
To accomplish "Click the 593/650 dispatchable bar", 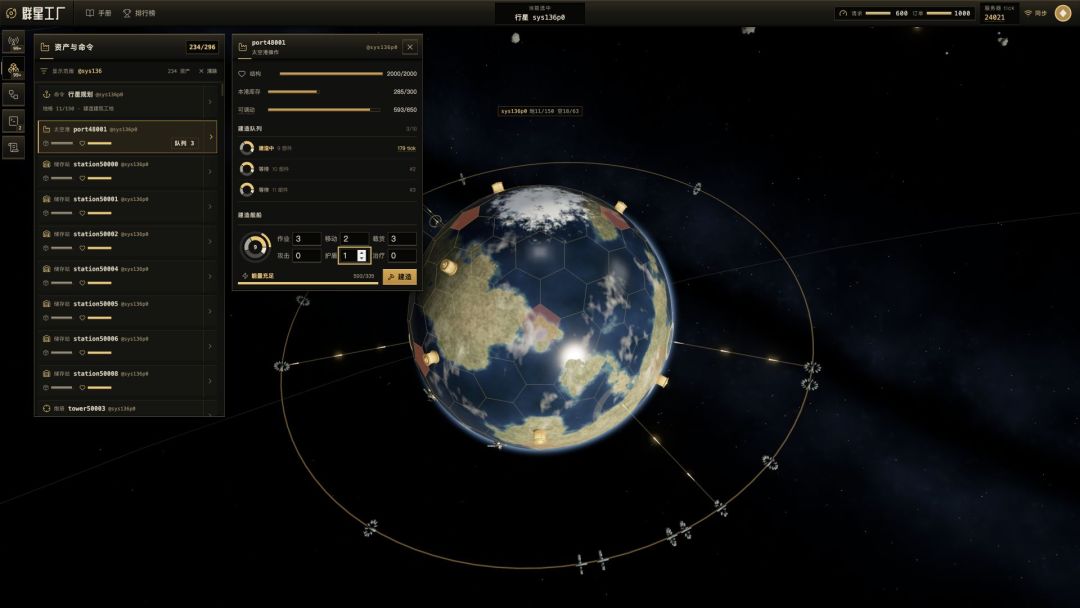I will (x=324, y=109).
